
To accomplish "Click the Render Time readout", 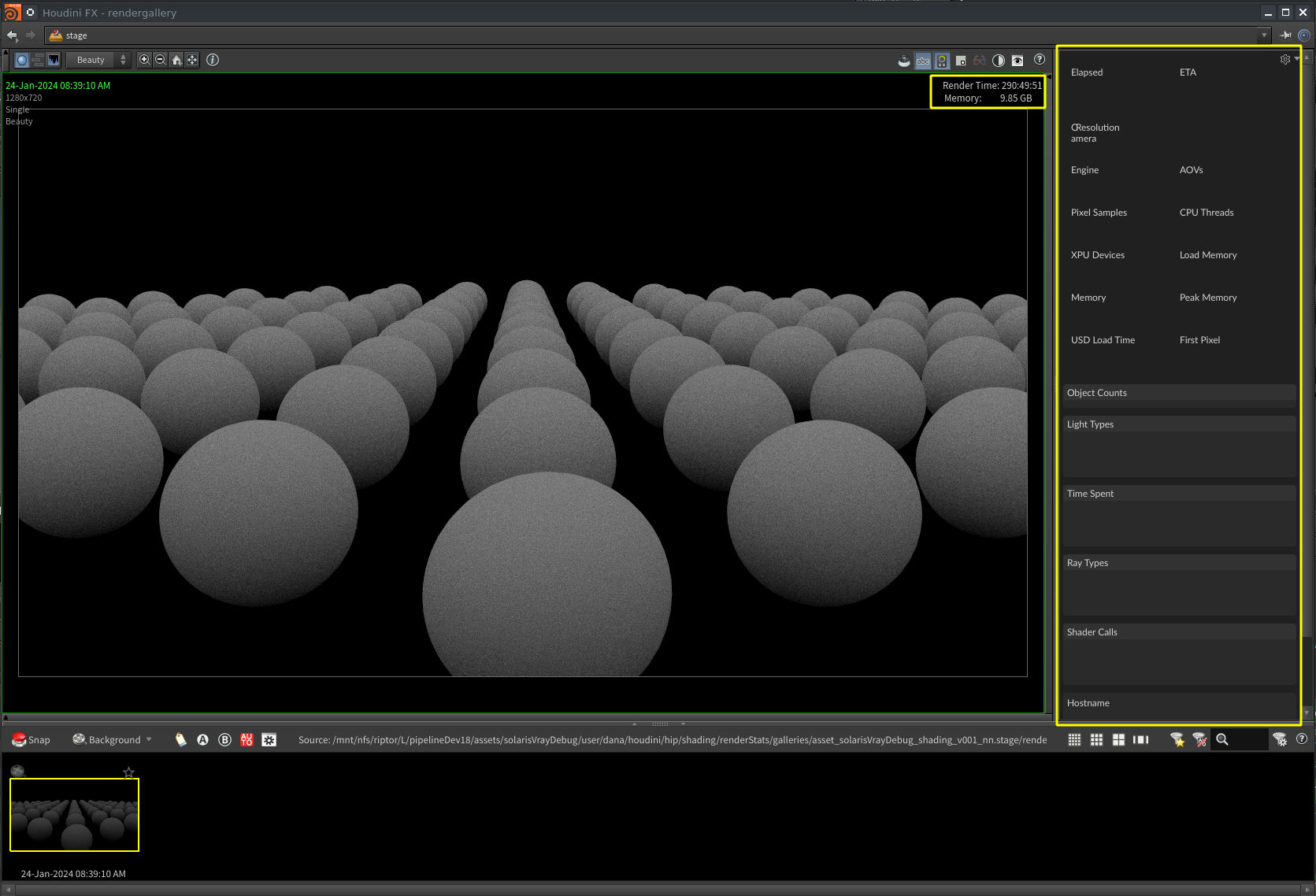I will pos(992,85).
